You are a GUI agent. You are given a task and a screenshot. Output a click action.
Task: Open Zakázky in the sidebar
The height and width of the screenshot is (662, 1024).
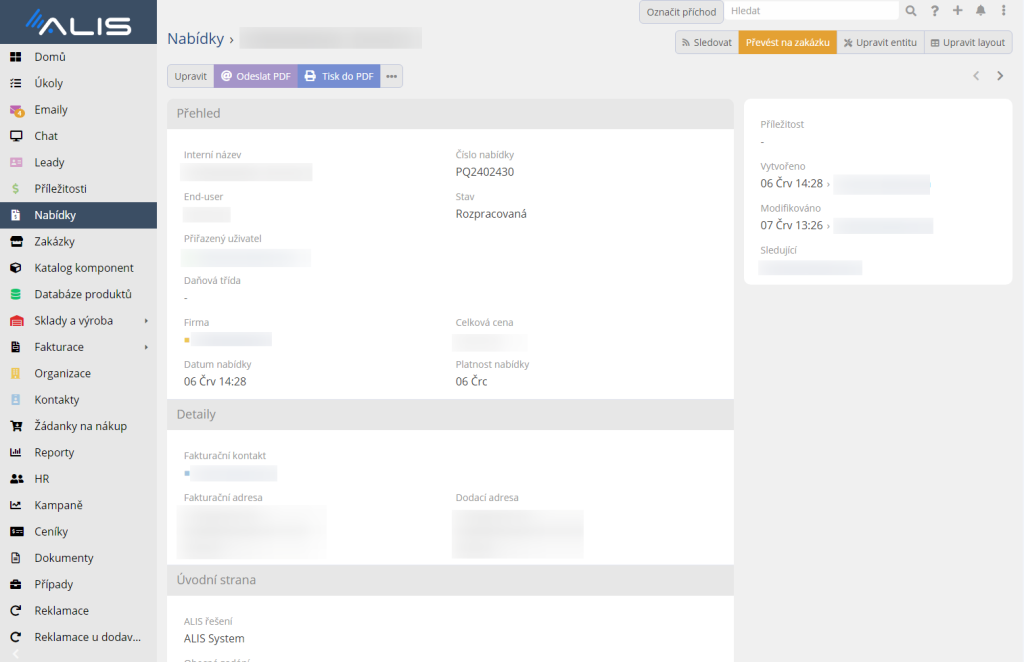click(x=54, y=241)
